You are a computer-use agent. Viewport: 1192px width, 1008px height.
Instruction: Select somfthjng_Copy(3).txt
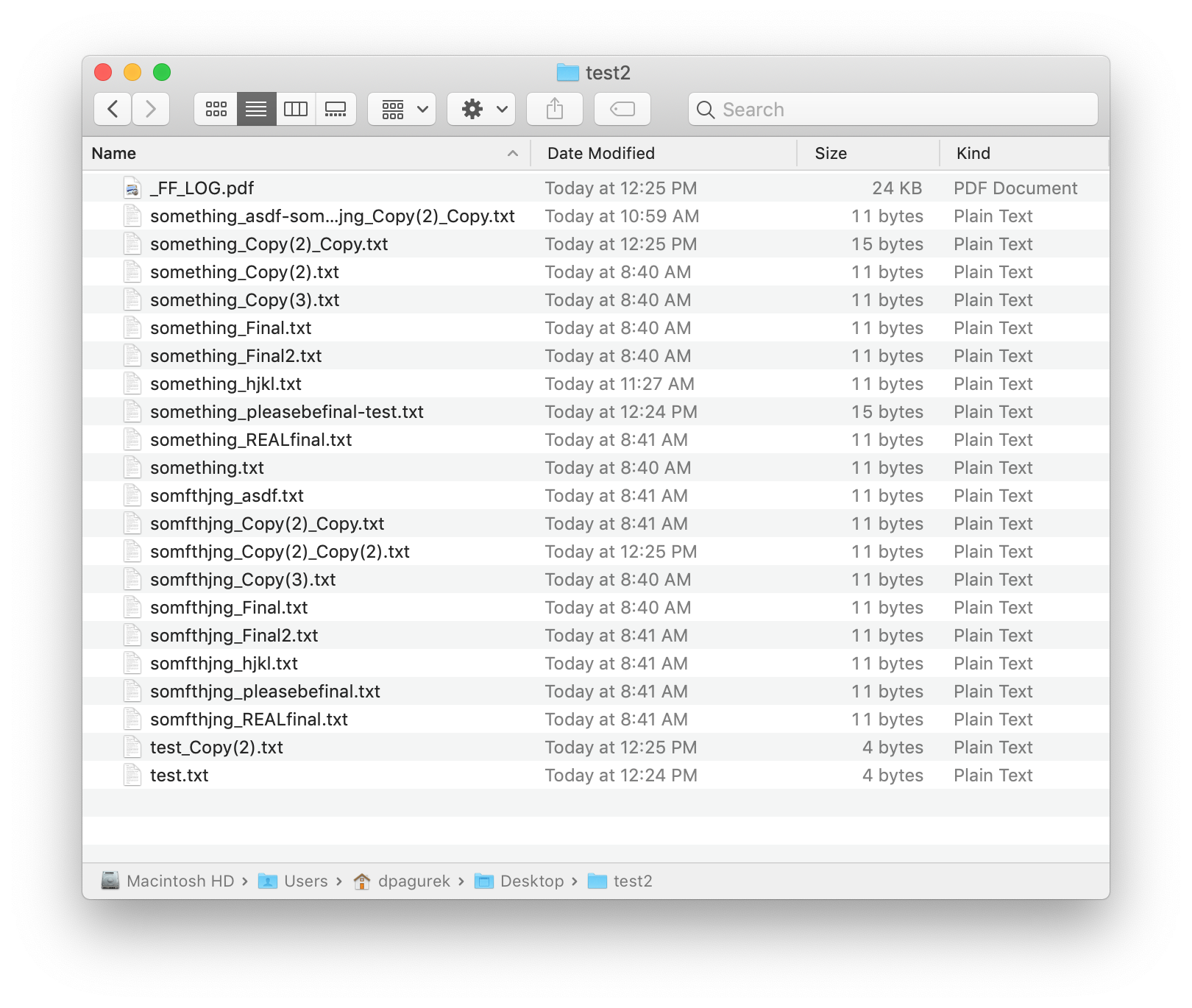point(243,580)
